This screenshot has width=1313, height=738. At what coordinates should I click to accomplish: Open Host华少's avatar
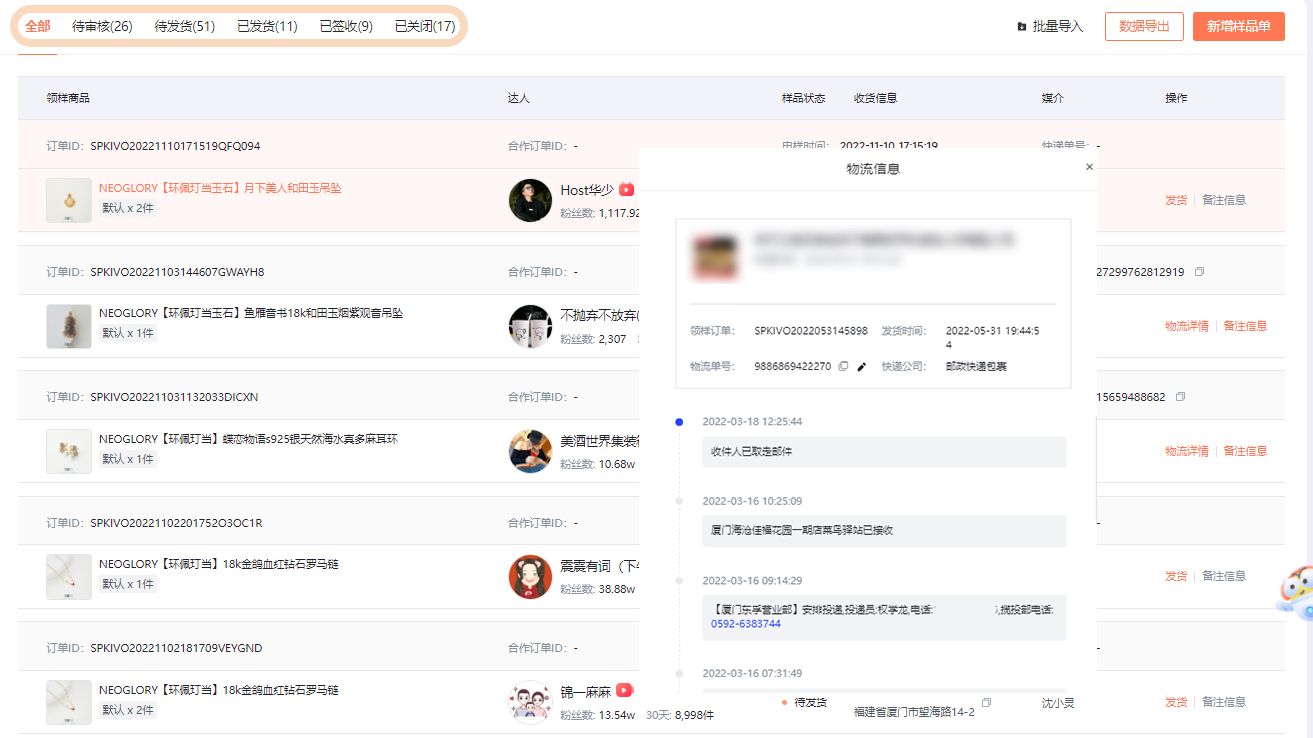[x=530, y=201]
